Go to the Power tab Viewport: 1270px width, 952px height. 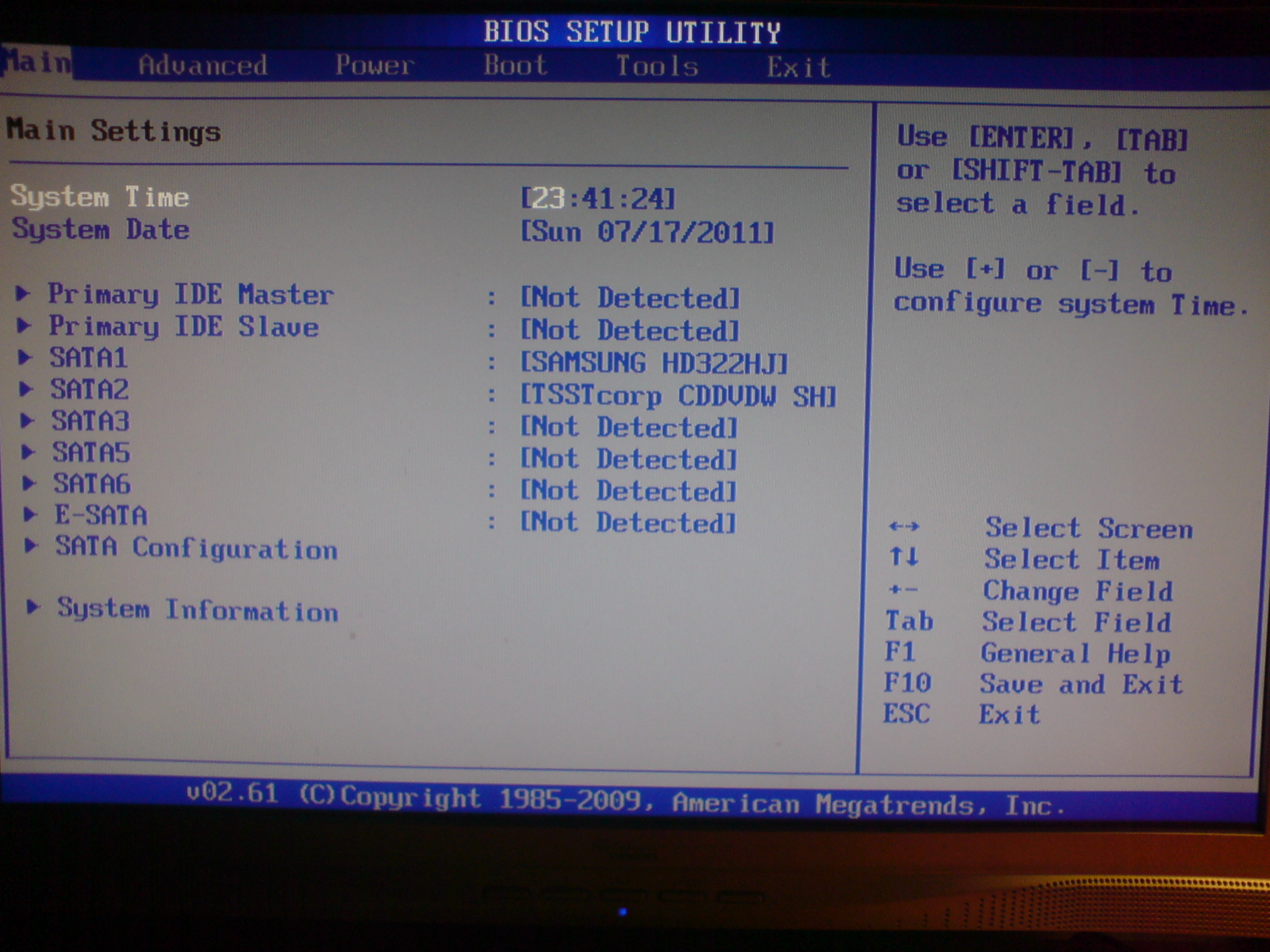coord(374,65)
